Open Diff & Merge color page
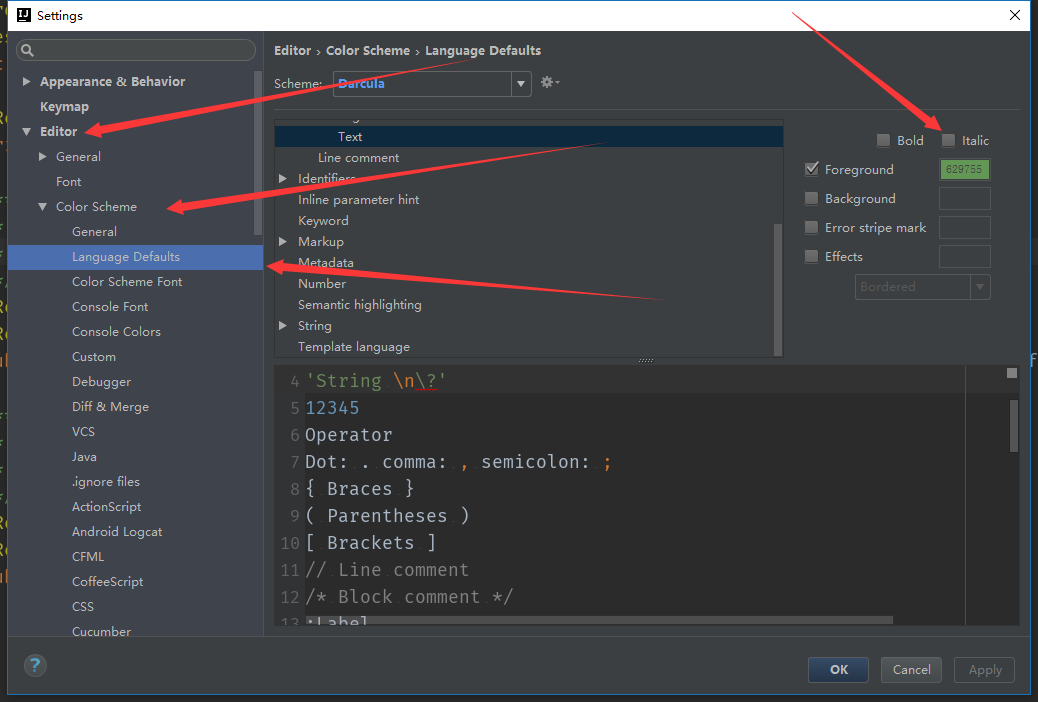This screenshot has height=702, width=1038. (110, 407)
